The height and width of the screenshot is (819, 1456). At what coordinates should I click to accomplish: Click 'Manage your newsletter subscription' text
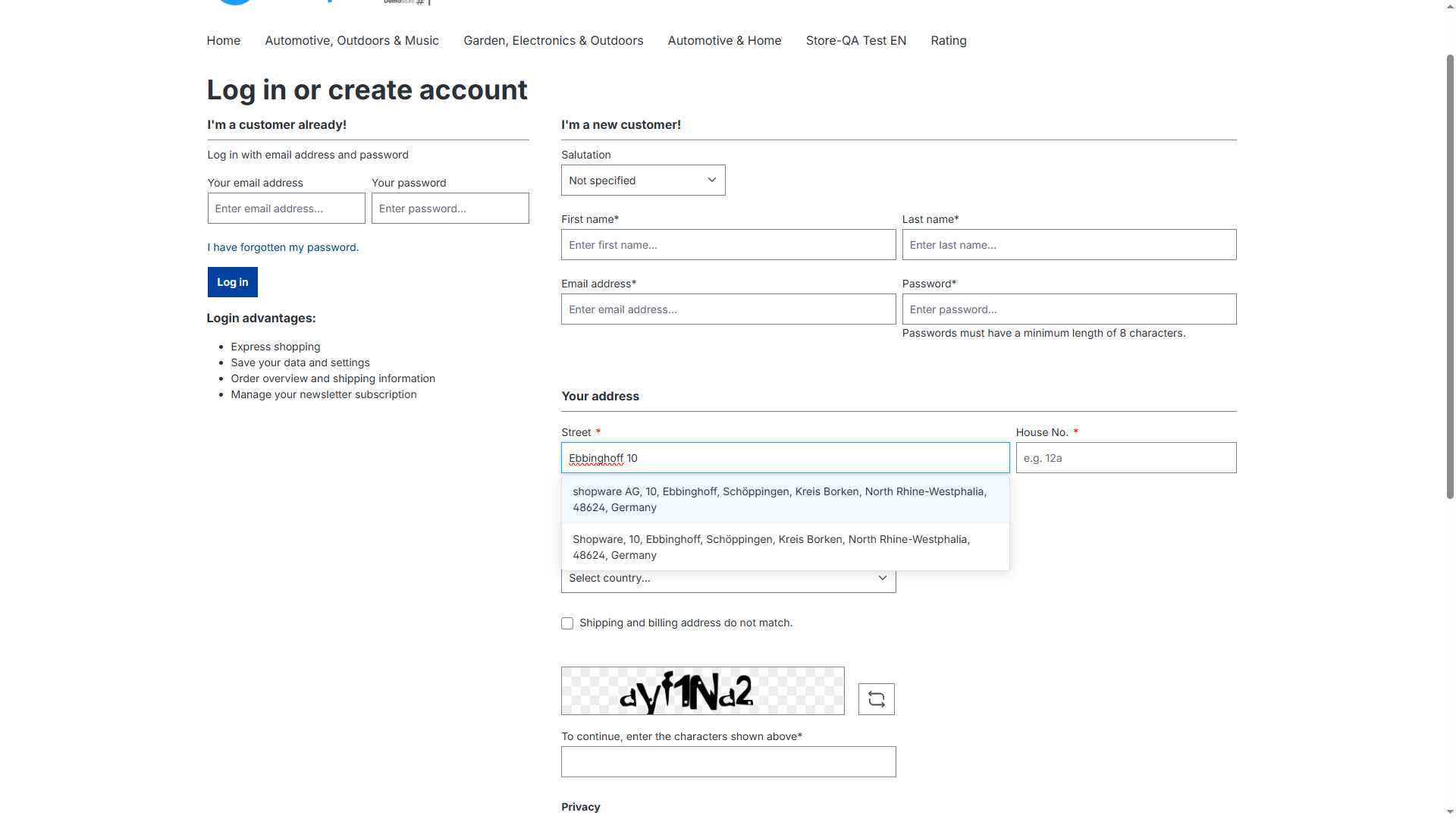pos(324,394)
